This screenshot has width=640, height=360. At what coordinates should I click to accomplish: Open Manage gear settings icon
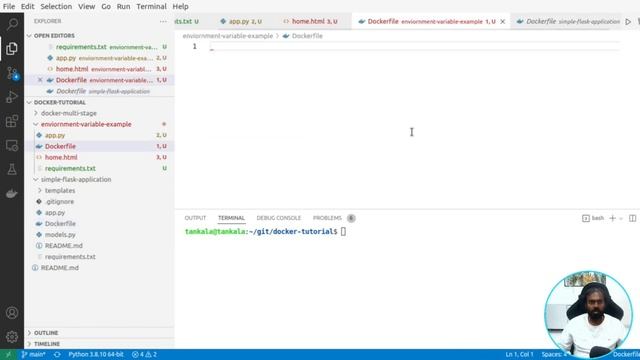(x=12, y=336)
